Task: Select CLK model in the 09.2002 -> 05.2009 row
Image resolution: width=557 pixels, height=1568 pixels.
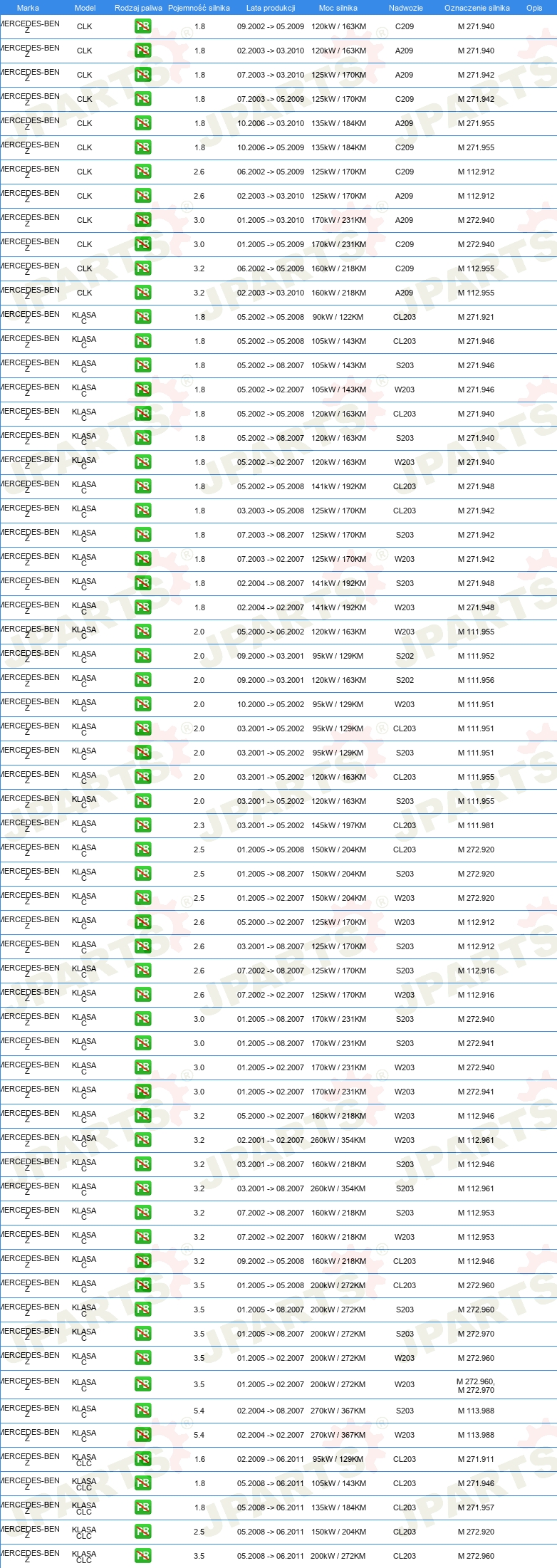Action: pyautogui.click(x=84, y=26)
